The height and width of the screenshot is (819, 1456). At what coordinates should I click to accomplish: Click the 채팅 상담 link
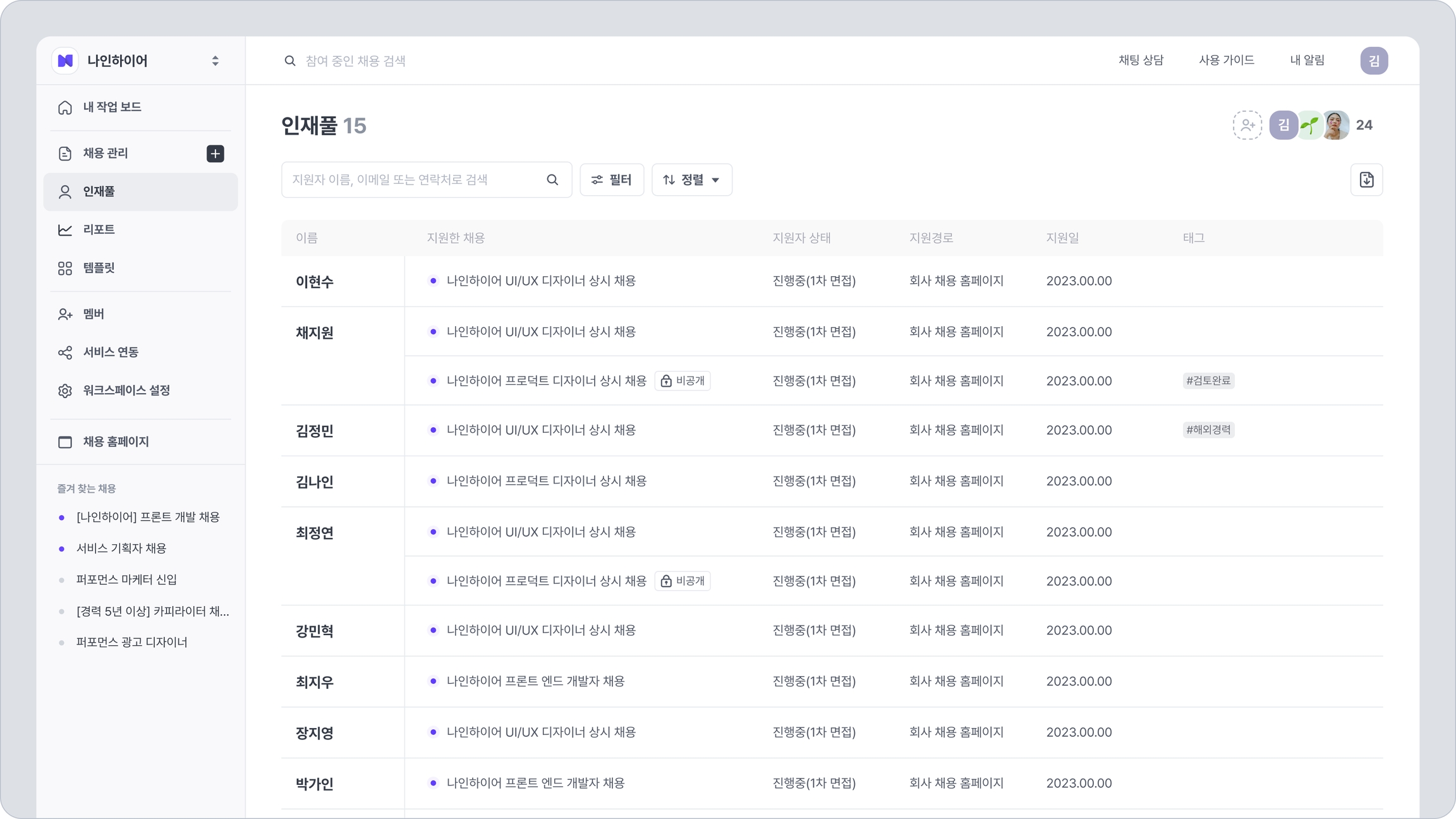coord(1141,61)
